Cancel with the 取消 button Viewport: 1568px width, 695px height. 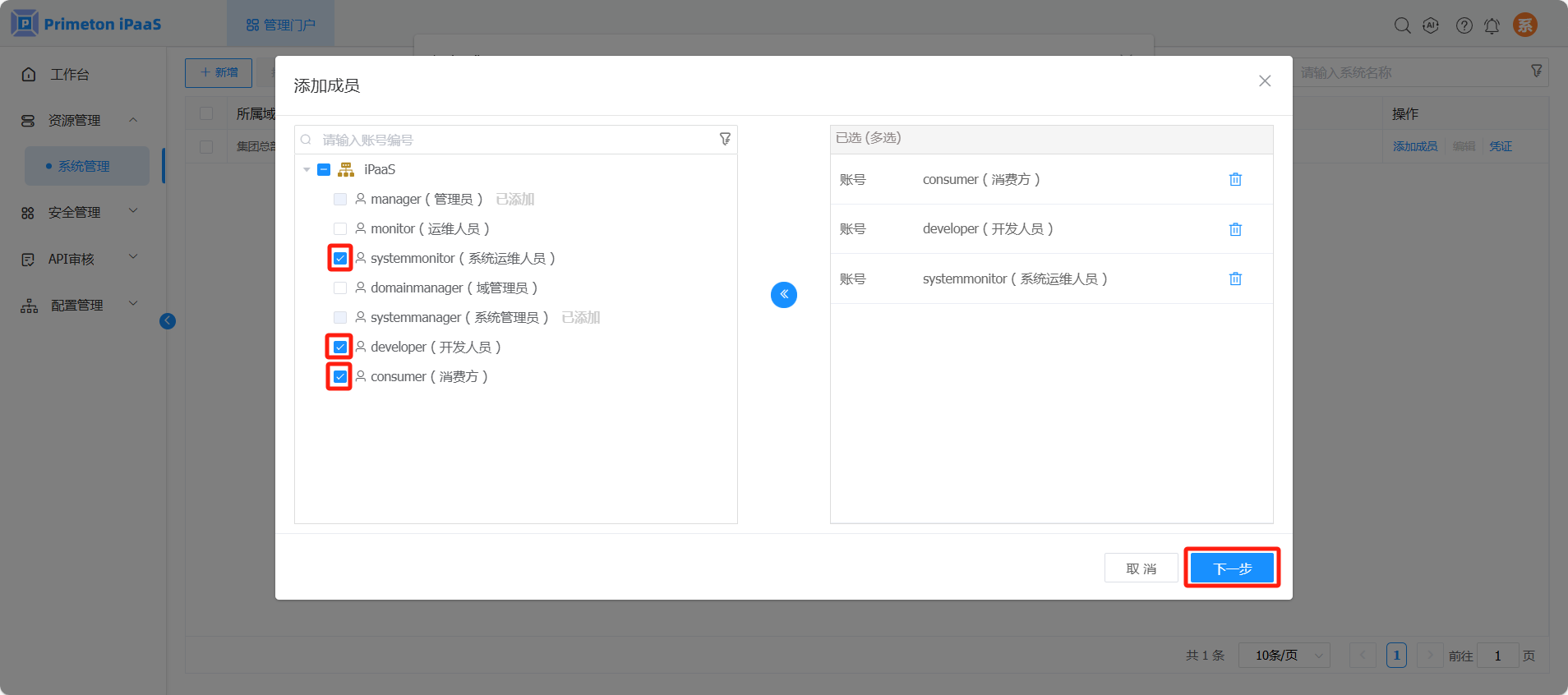click(x=1141, y=568)
